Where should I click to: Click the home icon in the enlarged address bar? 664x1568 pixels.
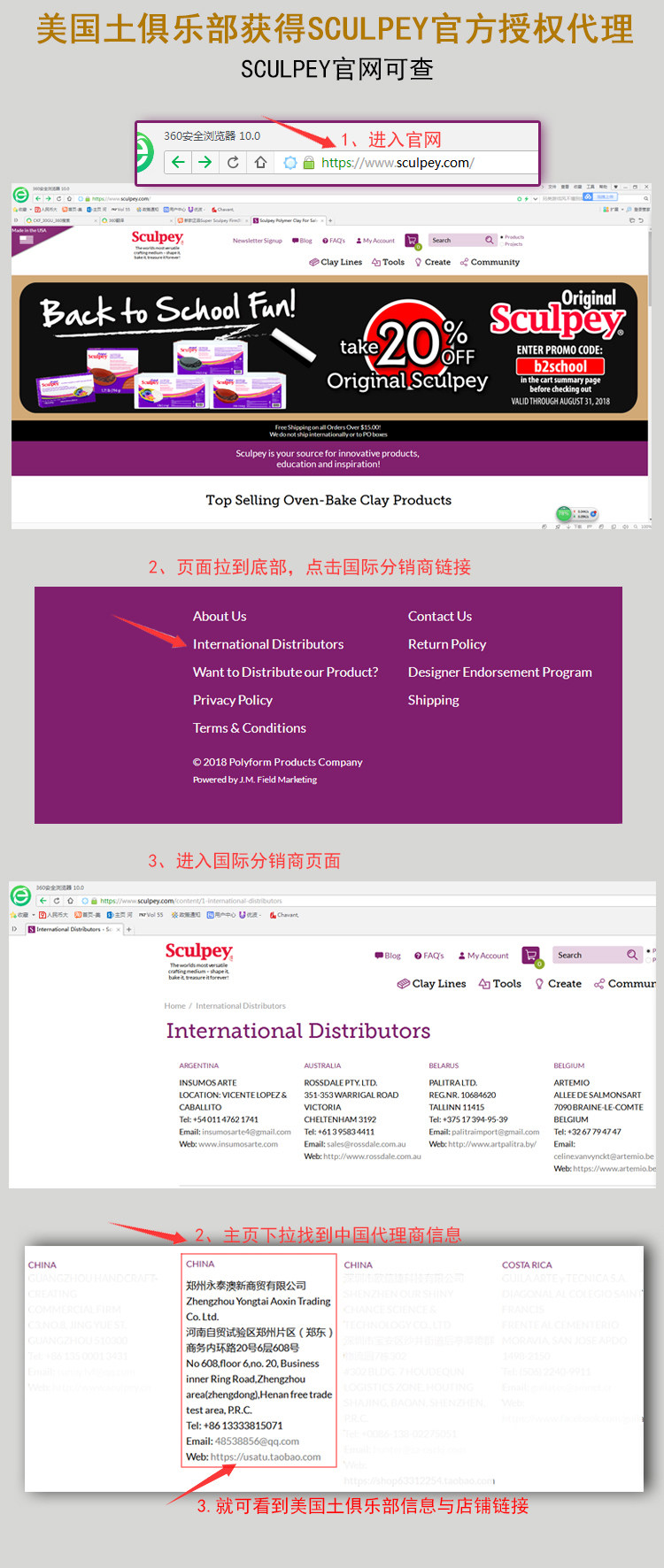click(x=260, y=162)
